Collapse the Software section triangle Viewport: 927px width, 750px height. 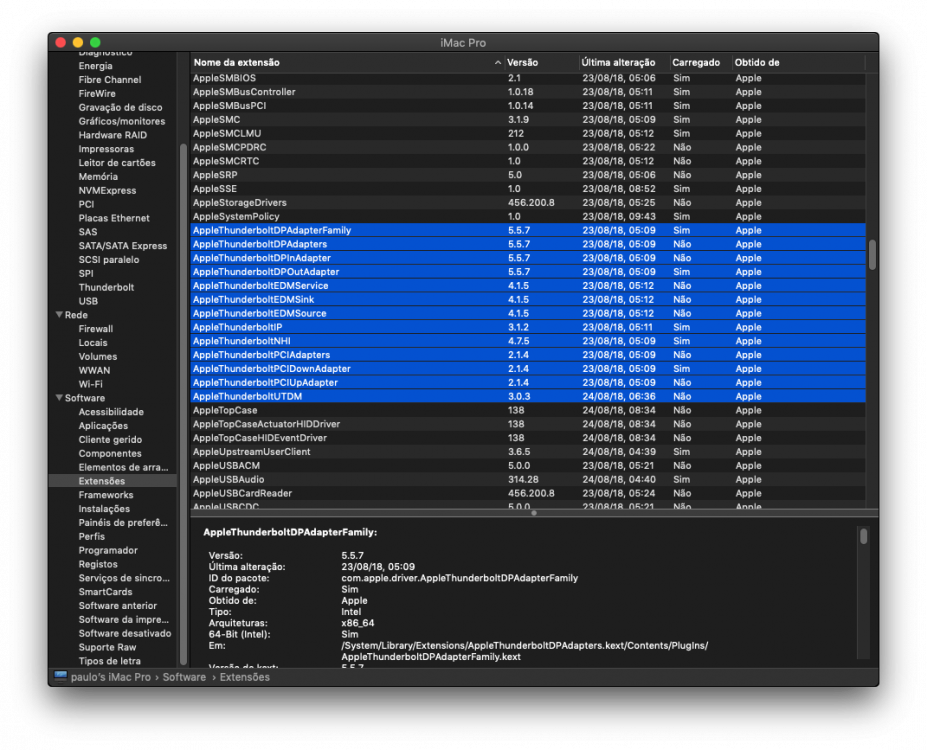[x=59, y=398]
